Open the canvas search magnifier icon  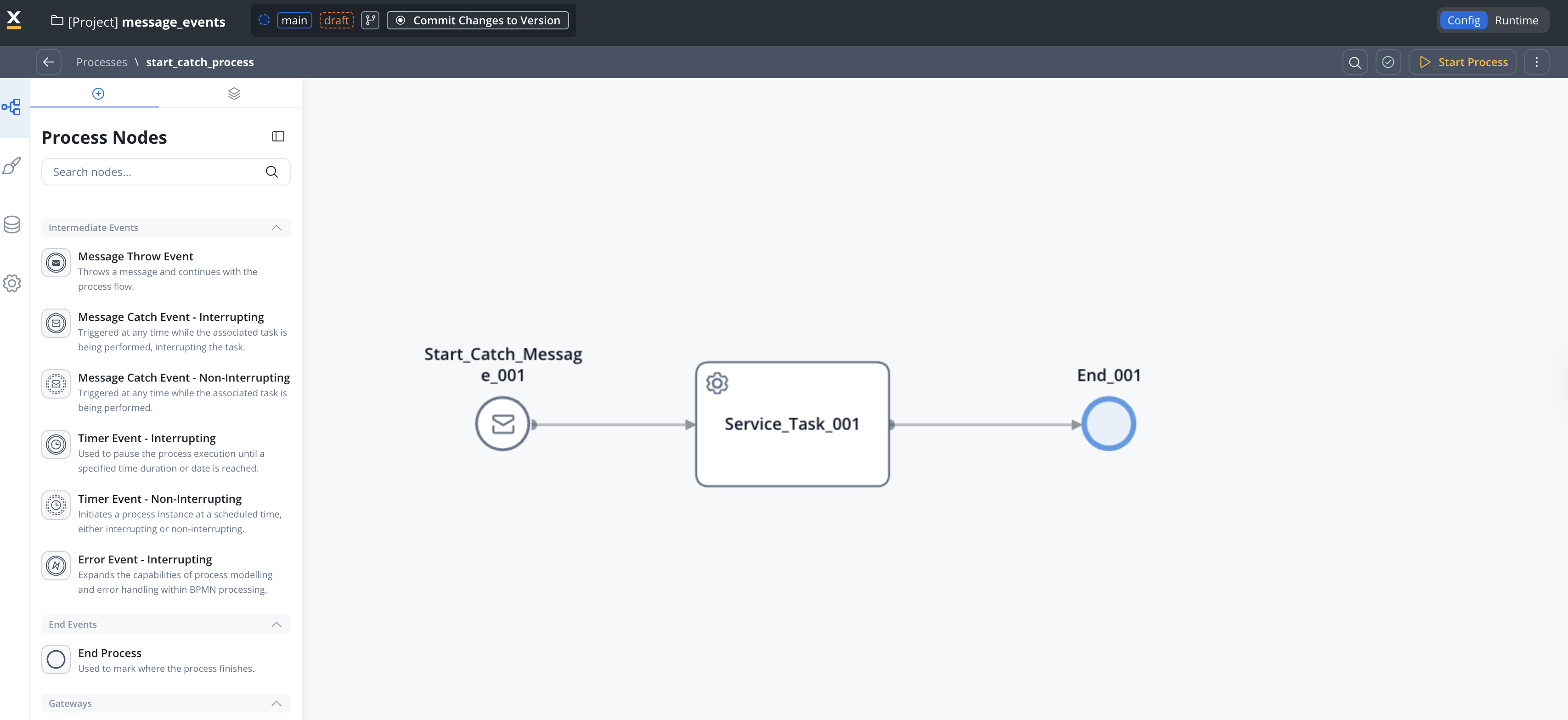tap(1354, 62)
